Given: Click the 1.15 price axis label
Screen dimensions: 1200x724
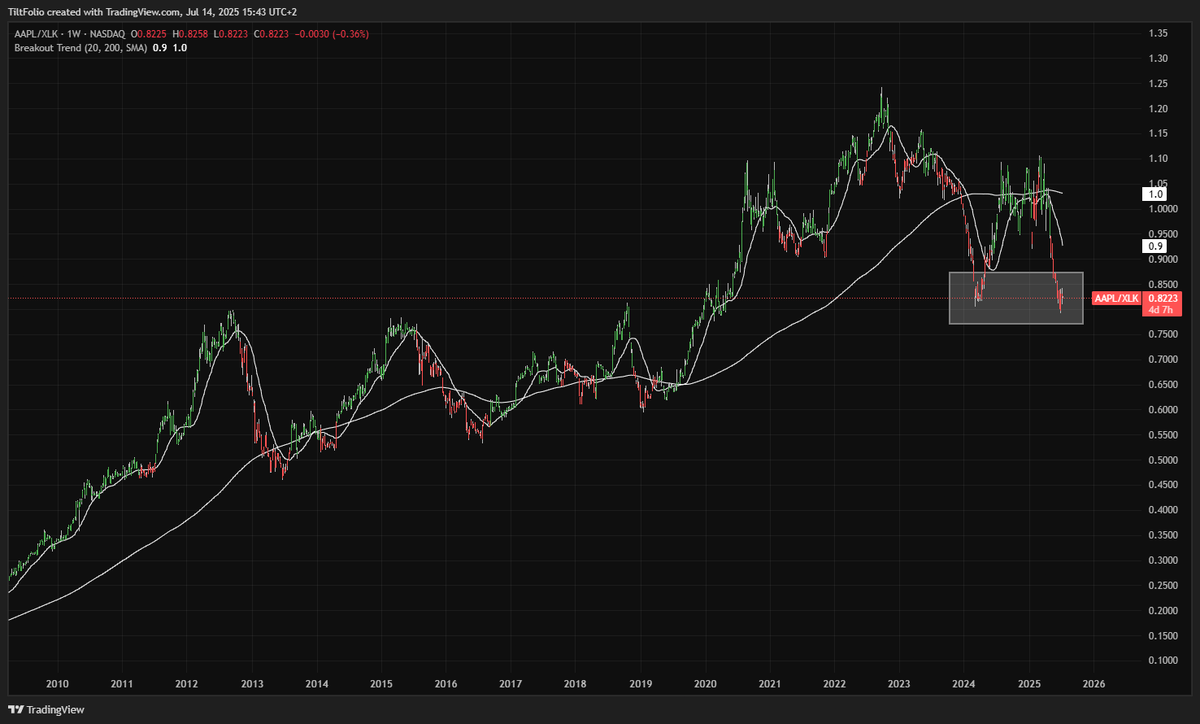Looking at the screenshot, I should click(1157, 134).
